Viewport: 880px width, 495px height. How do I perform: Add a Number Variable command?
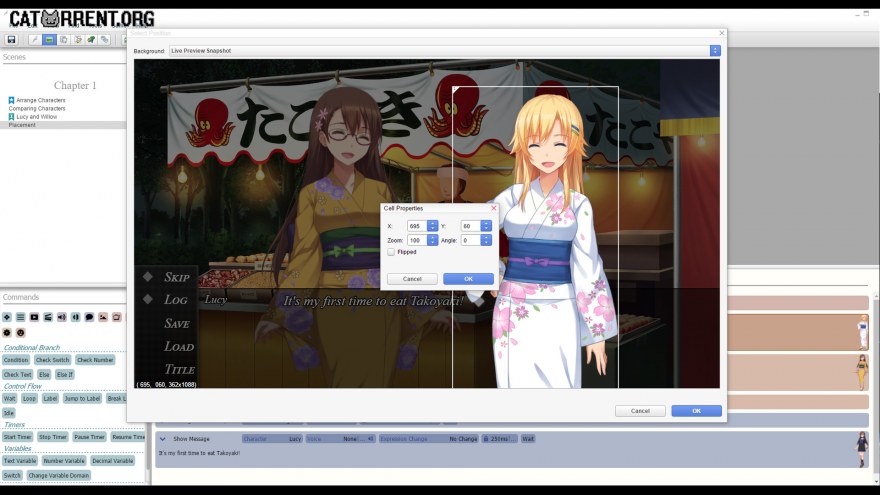64,461
